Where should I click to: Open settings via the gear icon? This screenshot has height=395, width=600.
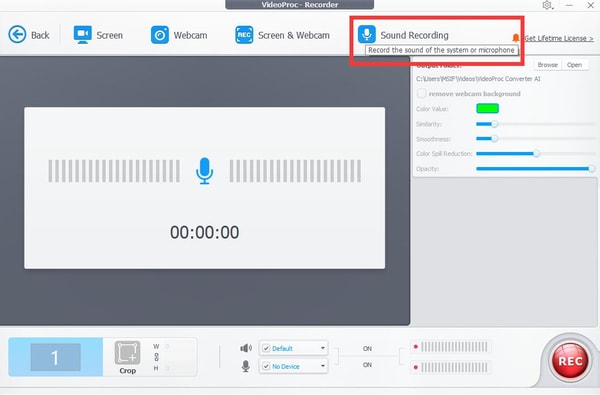click(547, 5)
